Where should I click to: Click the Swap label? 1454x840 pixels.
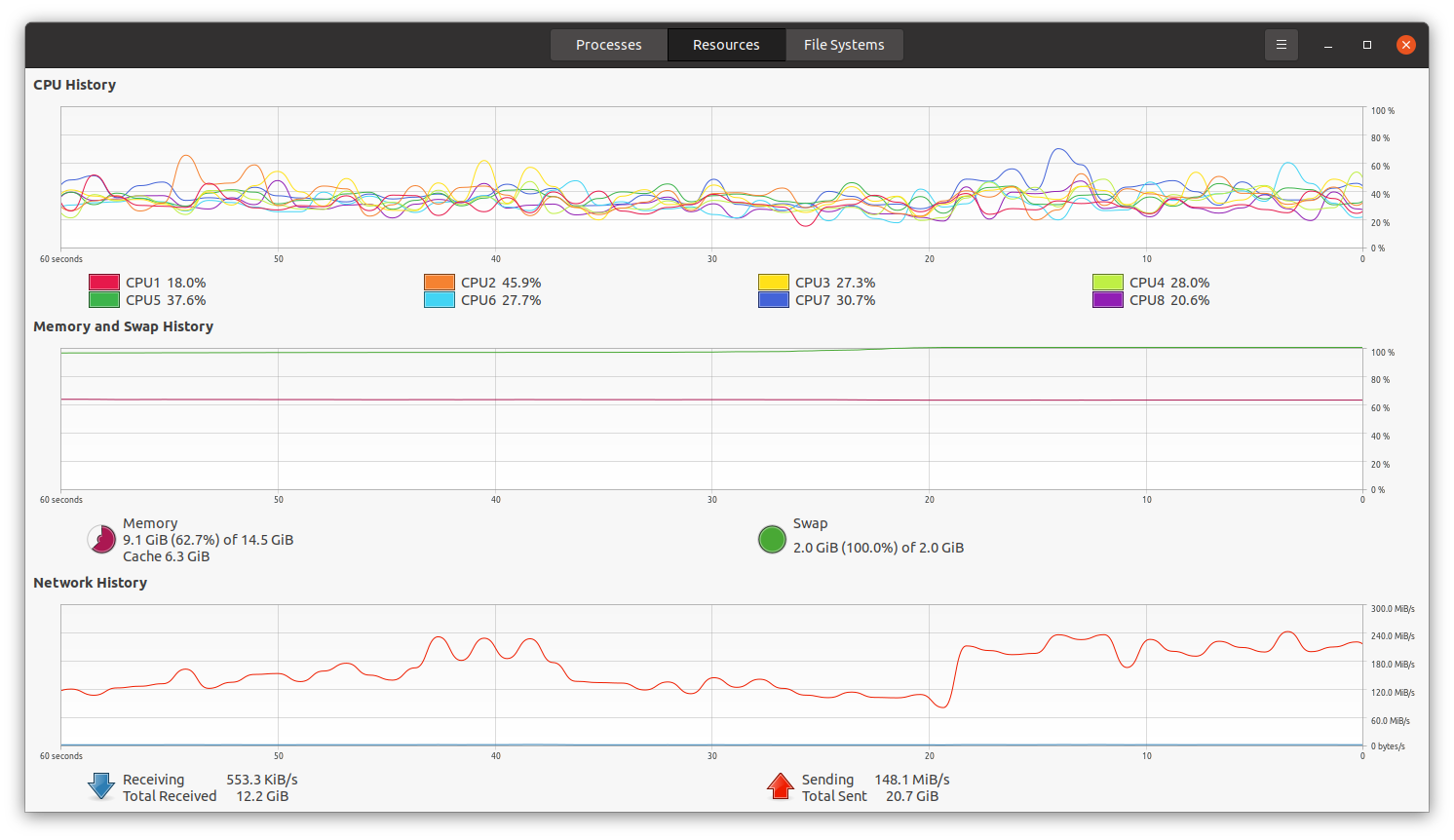point(810,523)
